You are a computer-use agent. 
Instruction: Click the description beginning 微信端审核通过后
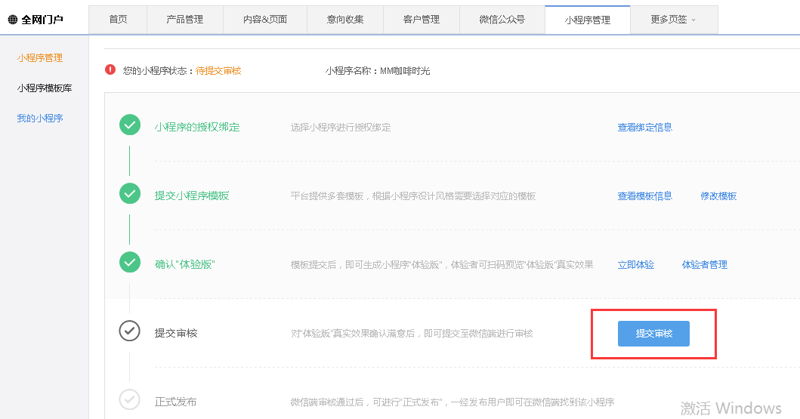(x=453, y=402)
